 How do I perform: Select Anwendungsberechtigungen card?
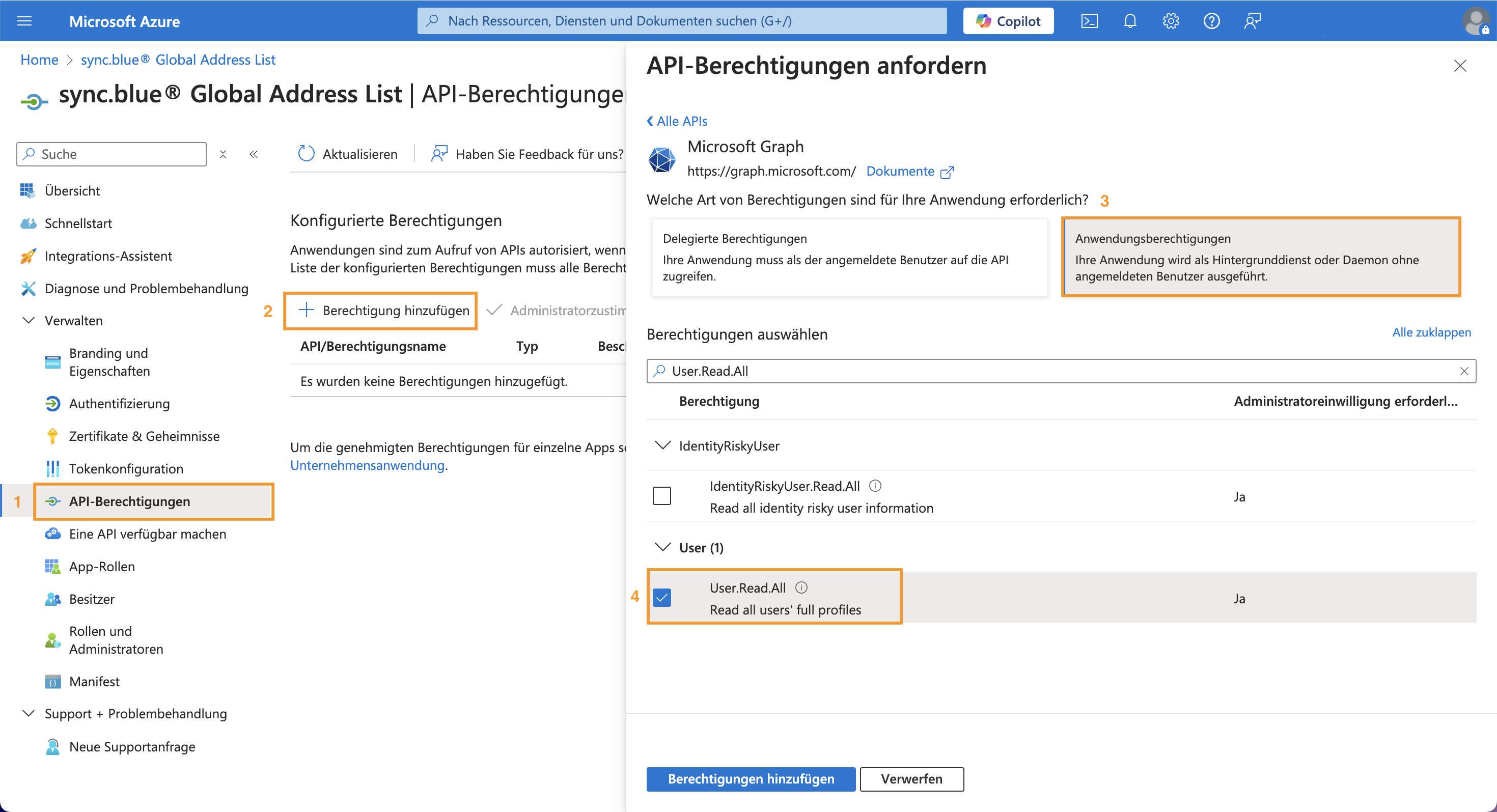pos(1261,257)
